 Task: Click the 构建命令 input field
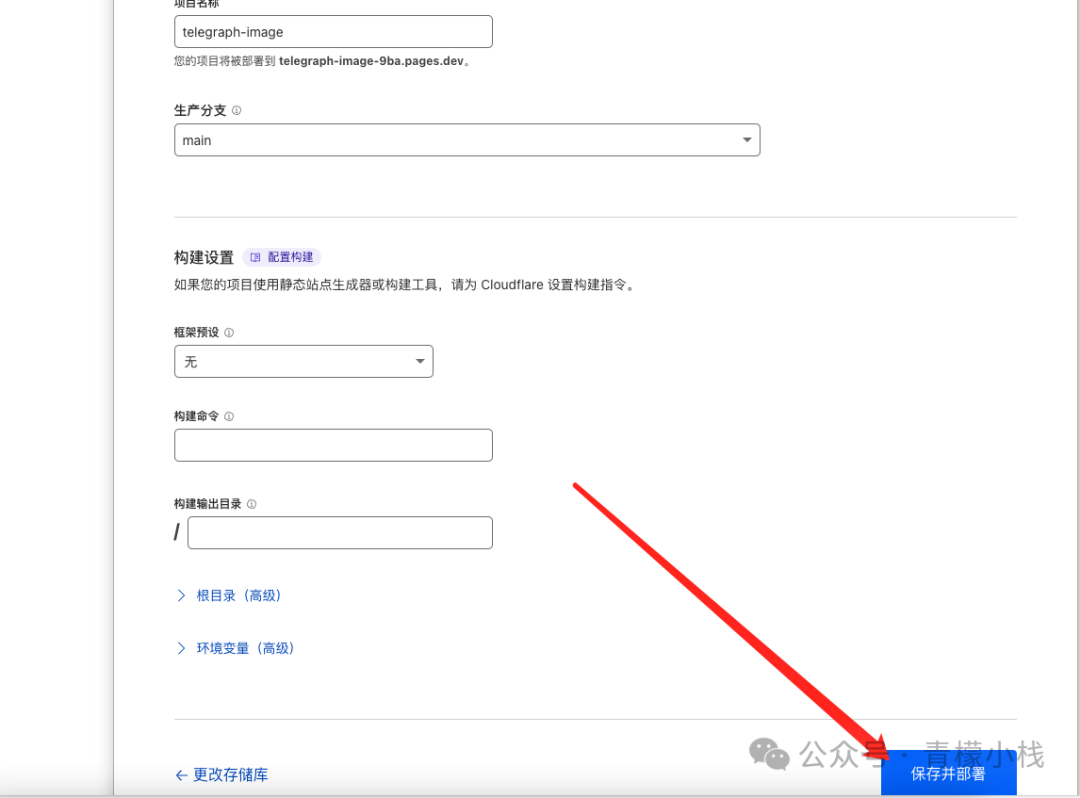click(333, 445)
